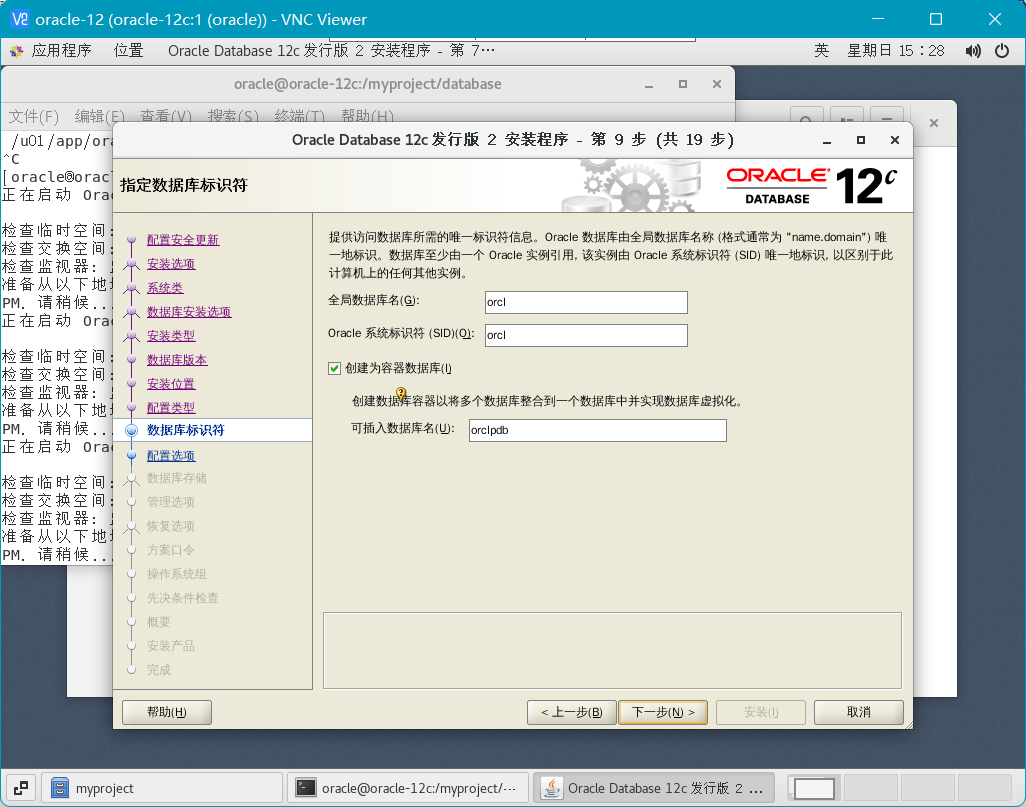Open the 位置 menu in top panel
This screenshot has width=1026, height=807.
(x=128, y=50)
